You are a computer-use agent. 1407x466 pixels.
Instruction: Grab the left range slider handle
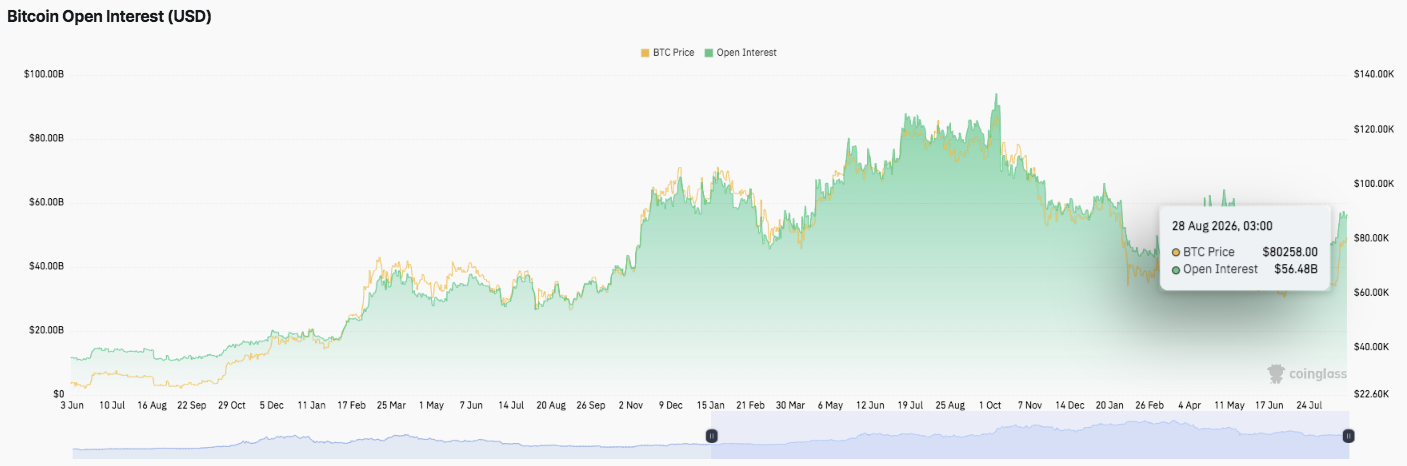click(712, 435)
